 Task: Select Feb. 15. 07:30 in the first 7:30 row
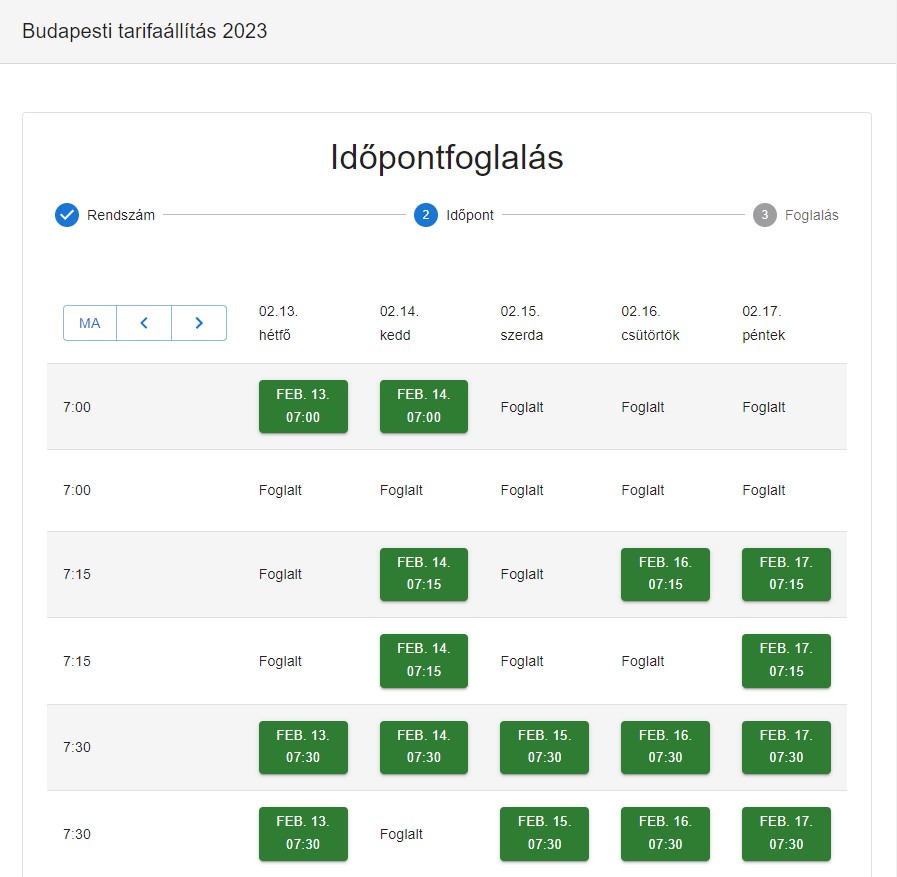pyautogui.click(x=544, y=747)
